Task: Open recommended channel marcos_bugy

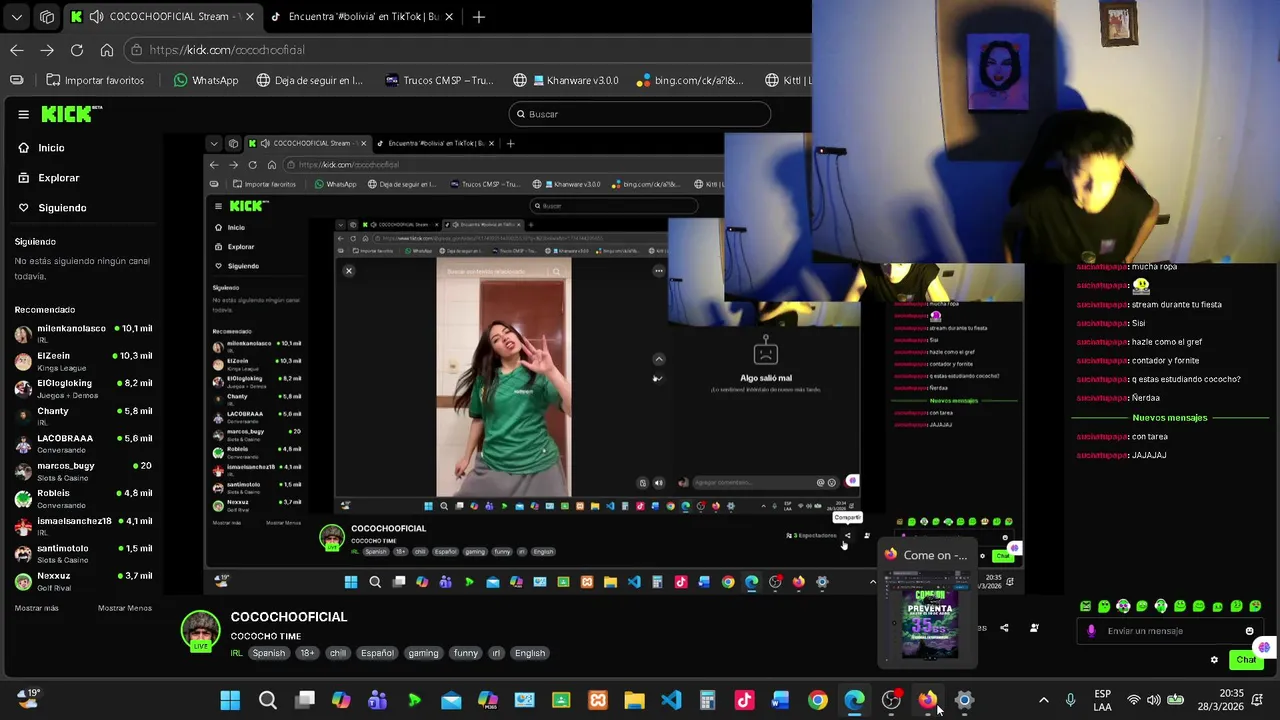Action: 83,471
